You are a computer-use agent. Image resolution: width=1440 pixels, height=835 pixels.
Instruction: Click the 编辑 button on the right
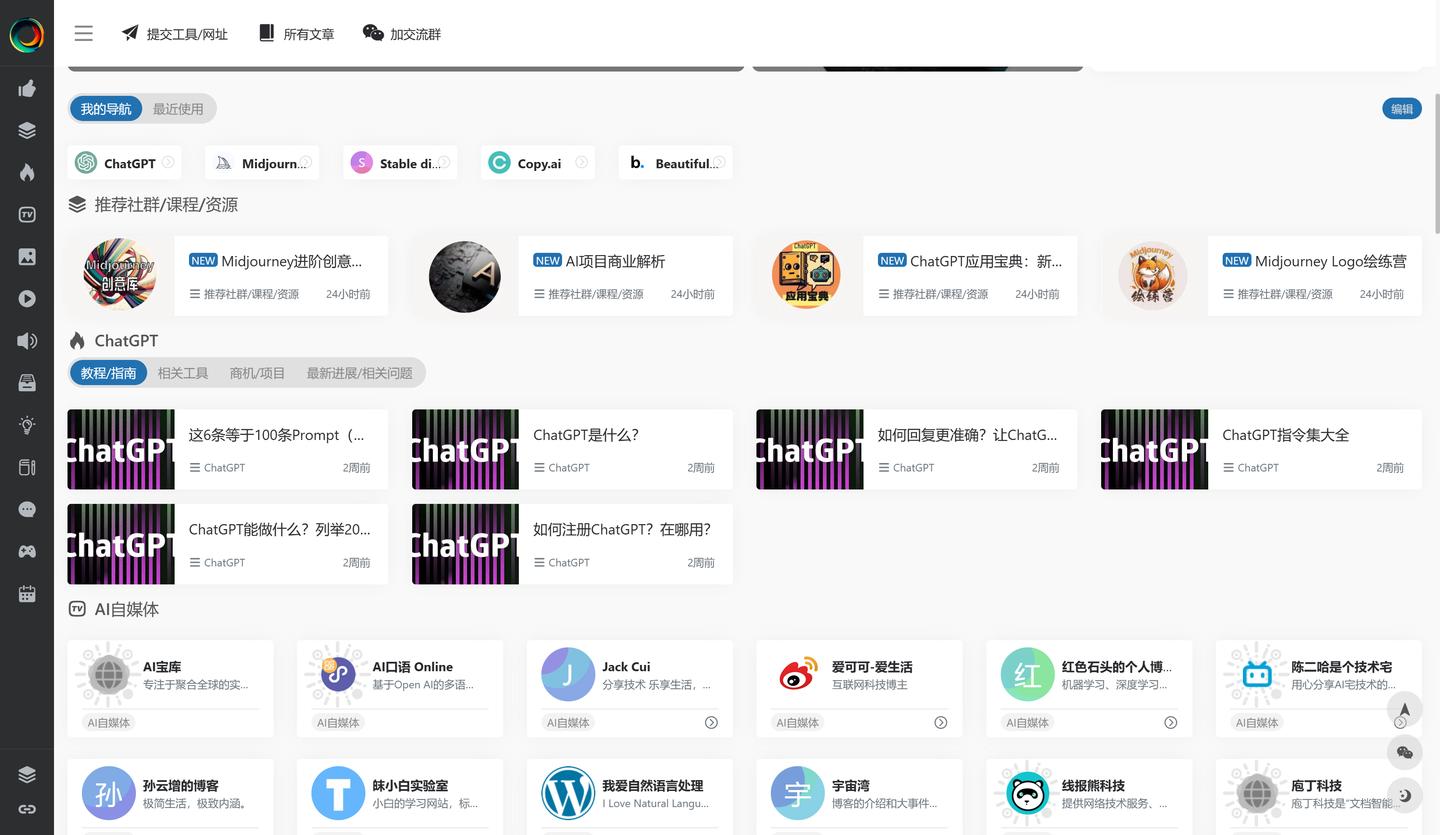[x=1401, y=108]
